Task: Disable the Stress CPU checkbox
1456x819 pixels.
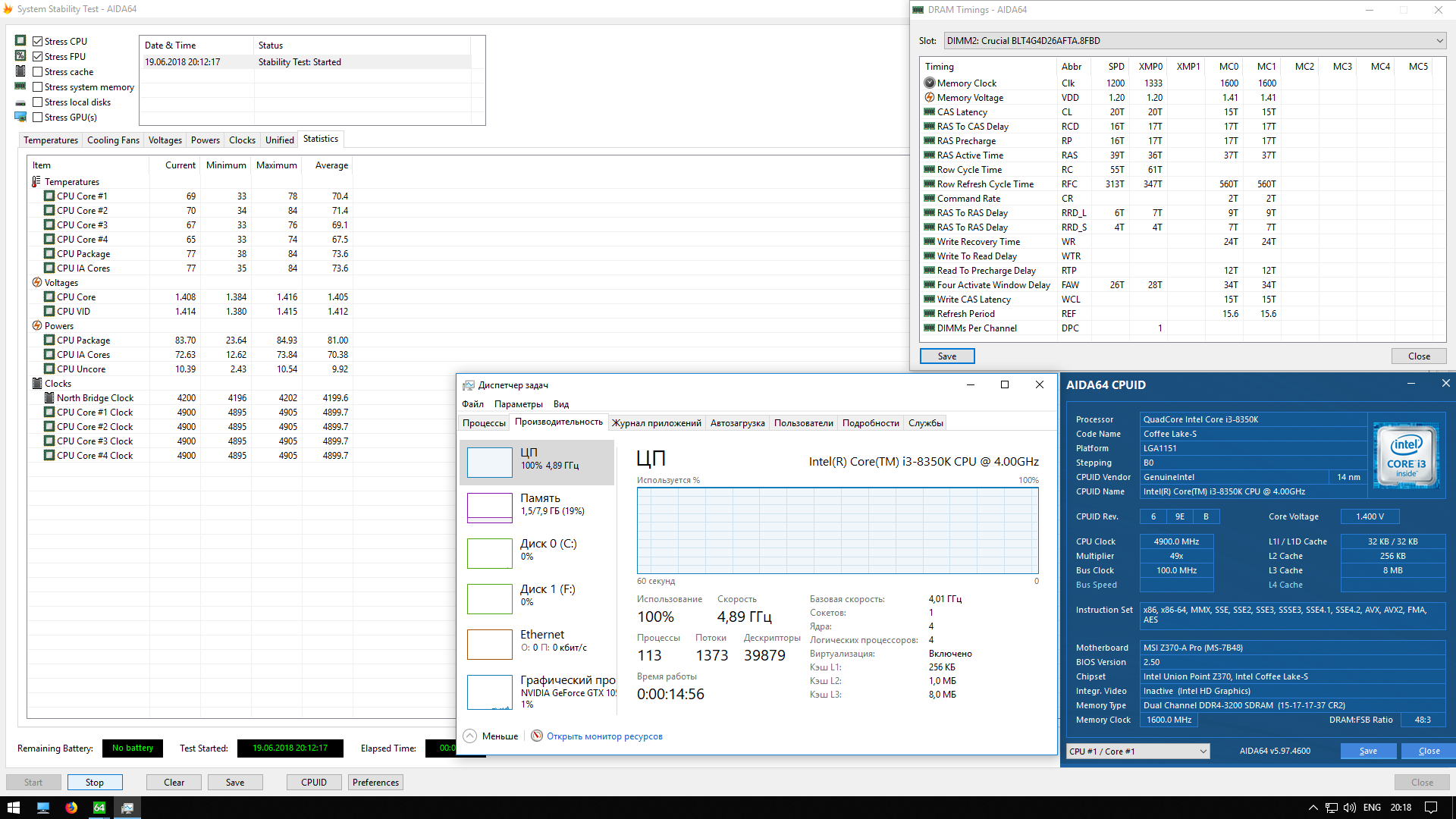Action: 37,42
